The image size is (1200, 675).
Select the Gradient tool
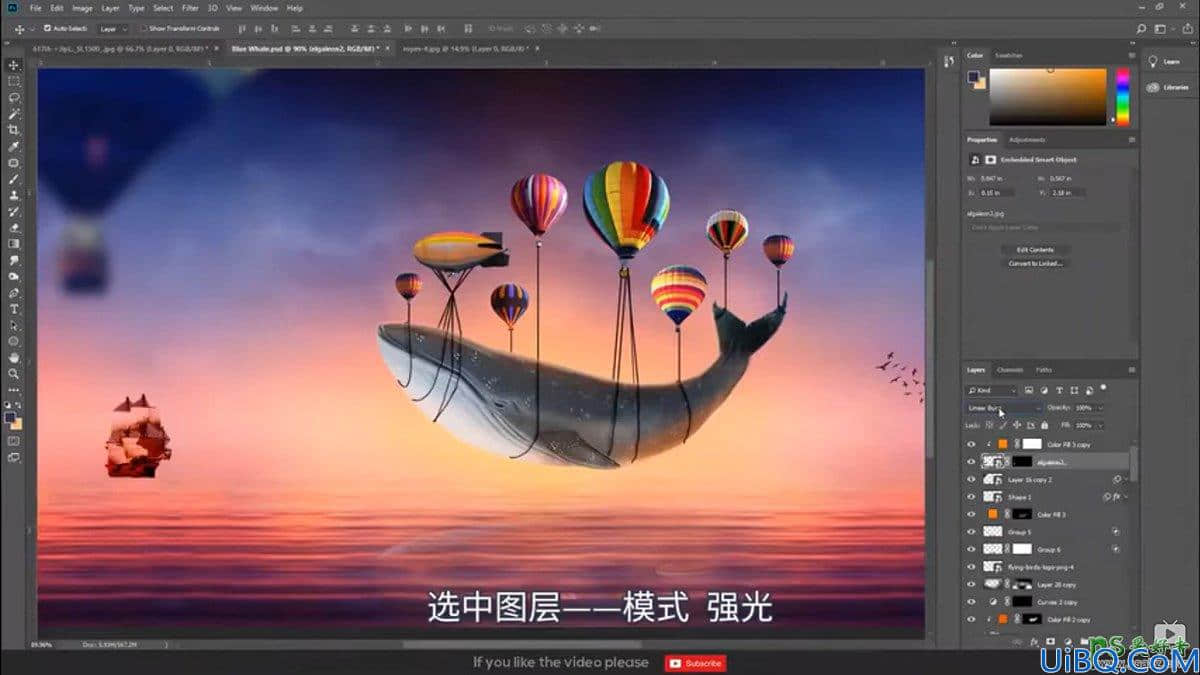tap(14, 244)
